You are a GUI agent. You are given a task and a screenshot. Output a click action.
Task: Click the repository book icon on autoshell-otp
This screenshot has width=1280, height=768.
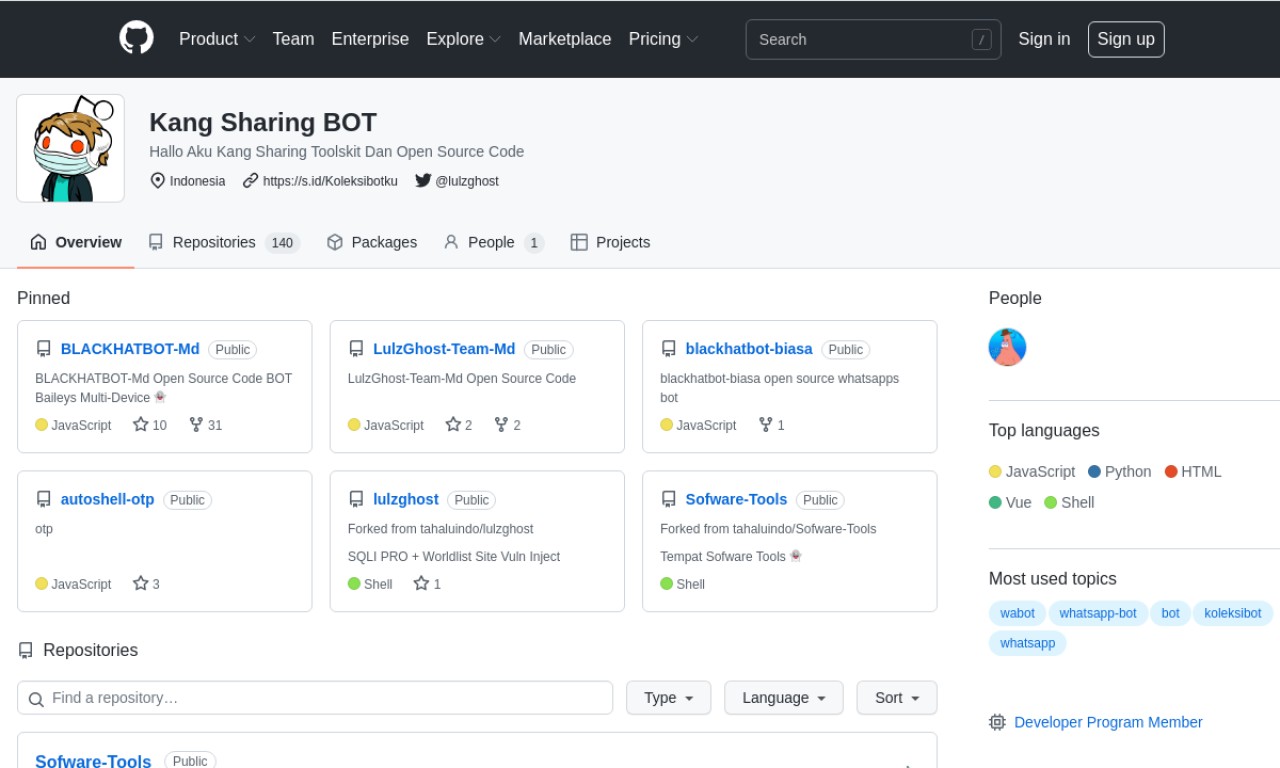point(43,498)
